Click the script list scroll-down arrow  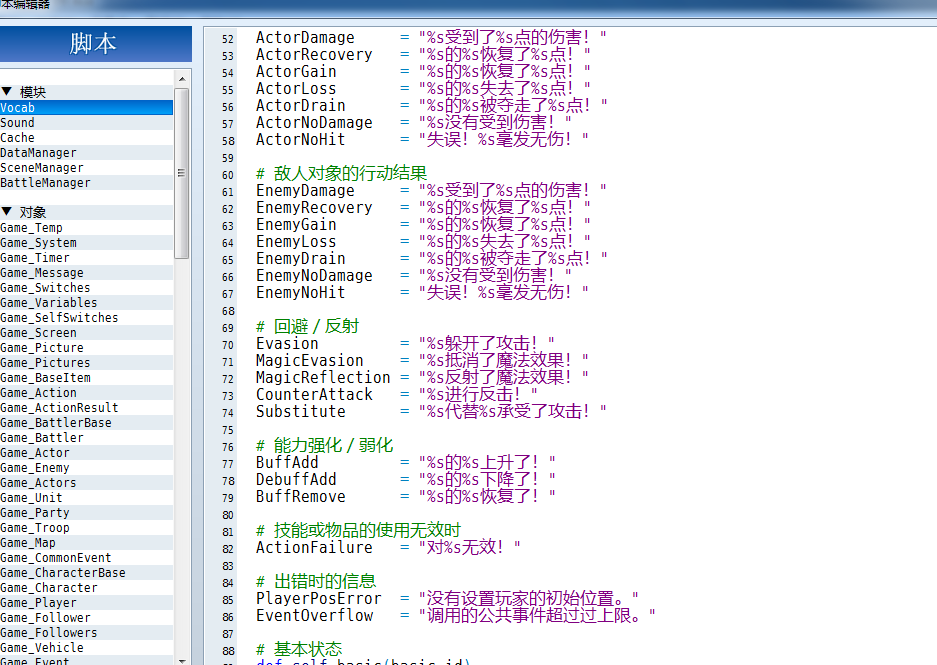click(x=182, y=660)
